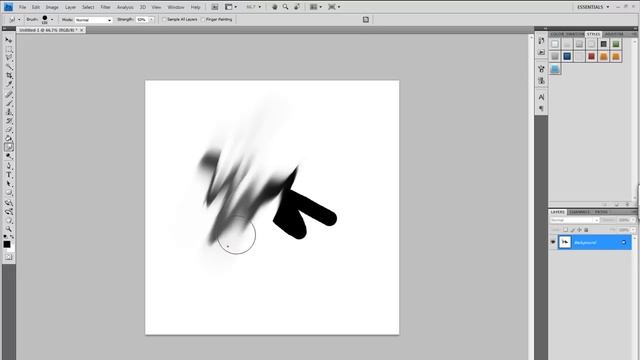Open the Character panel icon in the dock

541,97
